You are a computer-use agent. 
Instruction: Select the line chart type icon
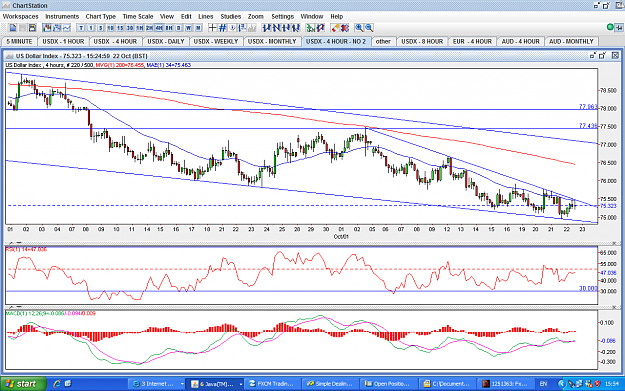coord(67,28)
